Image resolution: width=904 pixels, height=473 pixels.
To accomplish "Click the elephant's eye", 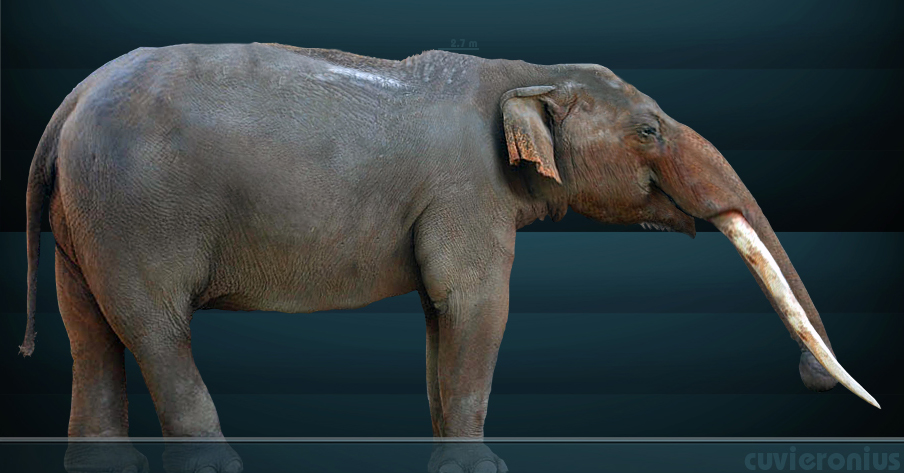I will coord(648,130).
